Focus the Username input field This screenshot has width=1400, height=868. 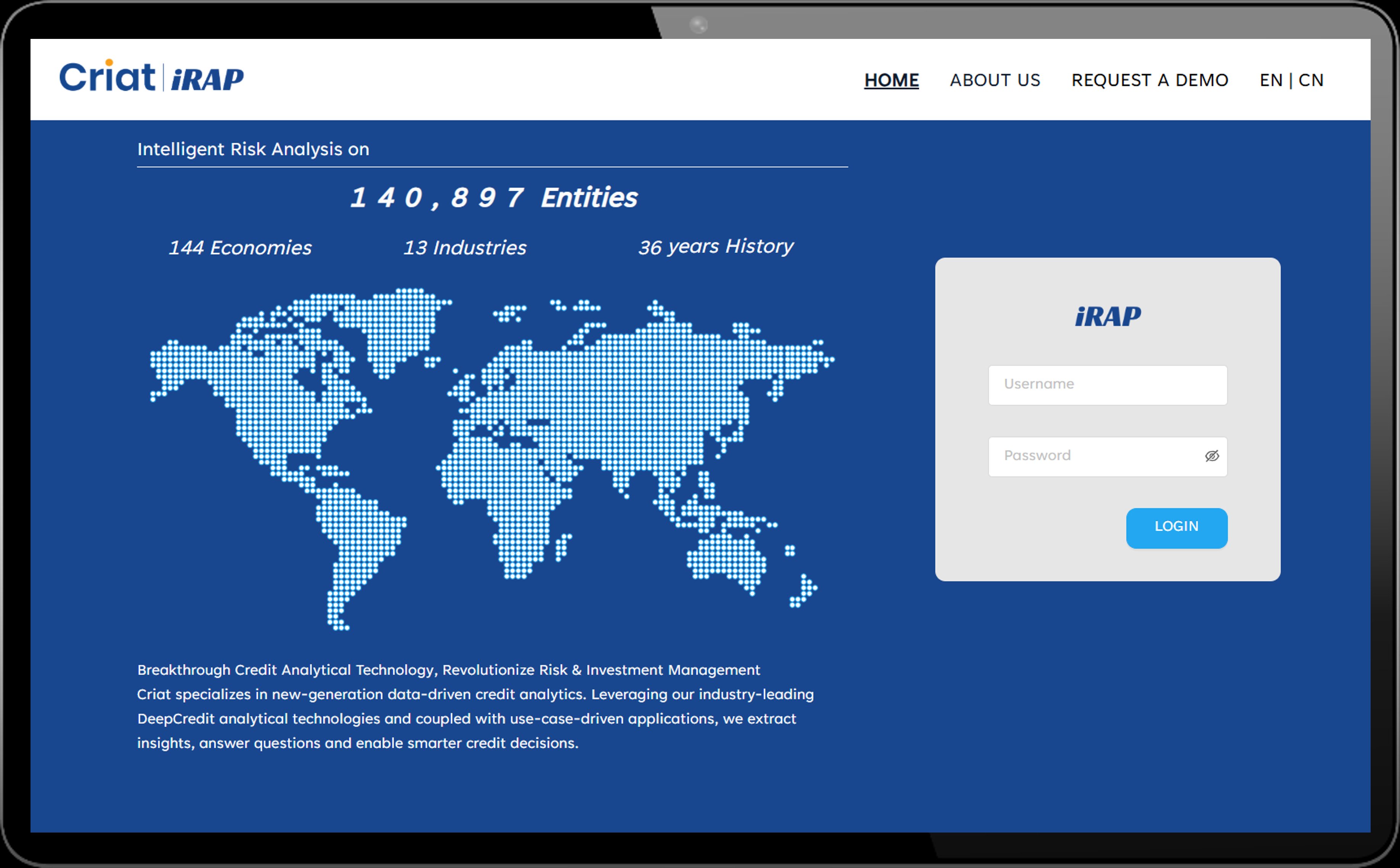[1107, 385]
